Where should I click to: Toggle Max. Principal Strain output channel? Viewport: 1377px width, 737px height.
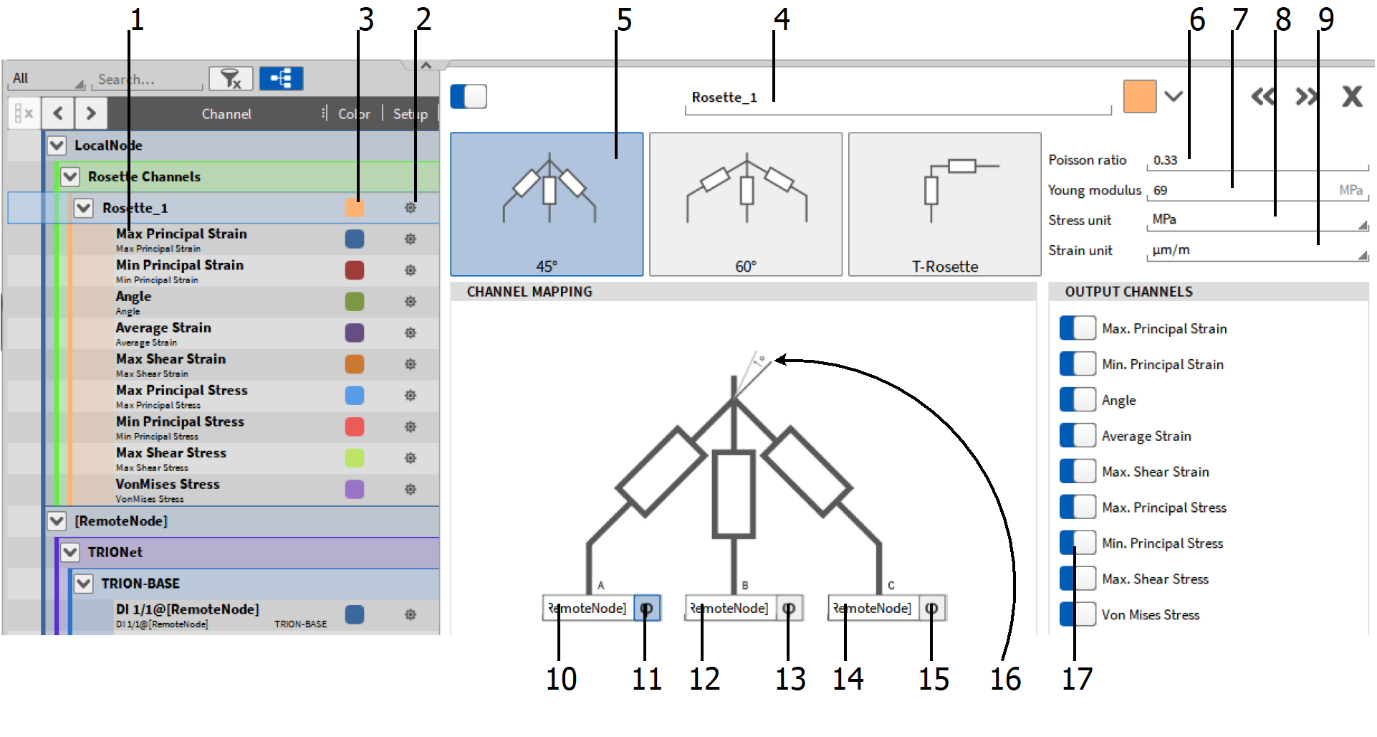click(x=1078, y=329)
